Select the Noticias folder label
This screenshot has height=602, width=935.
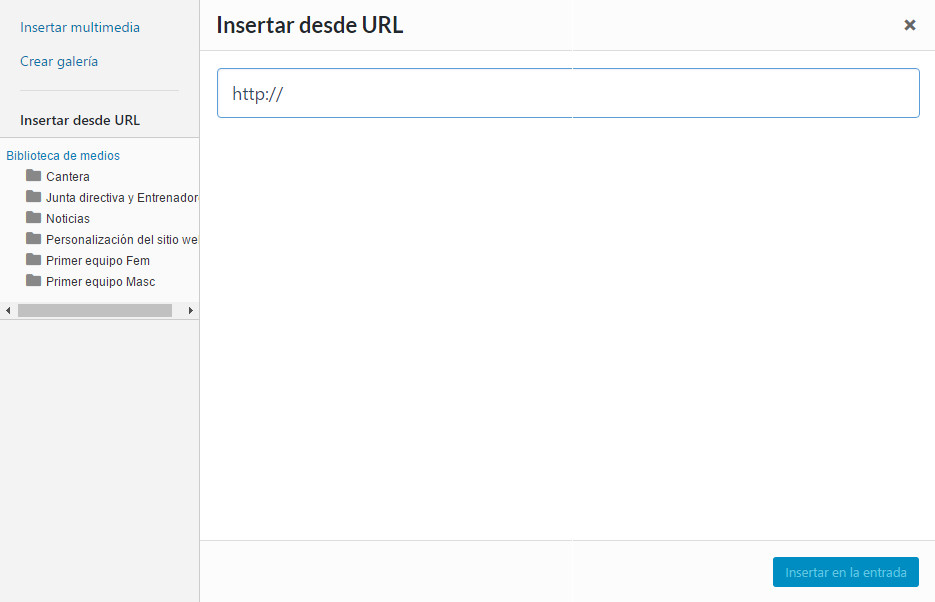pyautogui.click(x=68, y=219)
